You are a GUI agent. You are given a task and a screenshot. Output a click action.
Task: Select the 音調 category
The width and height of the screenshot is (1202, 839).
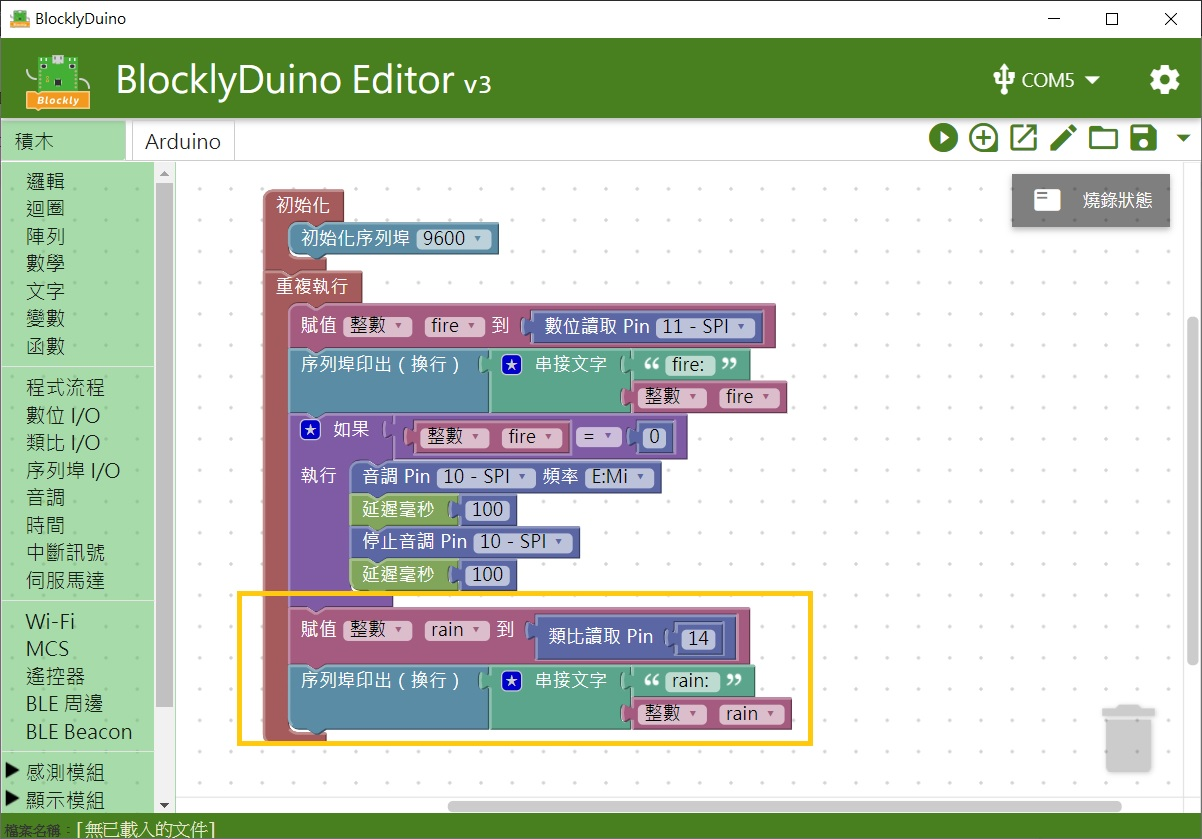[x=45, y=498]
